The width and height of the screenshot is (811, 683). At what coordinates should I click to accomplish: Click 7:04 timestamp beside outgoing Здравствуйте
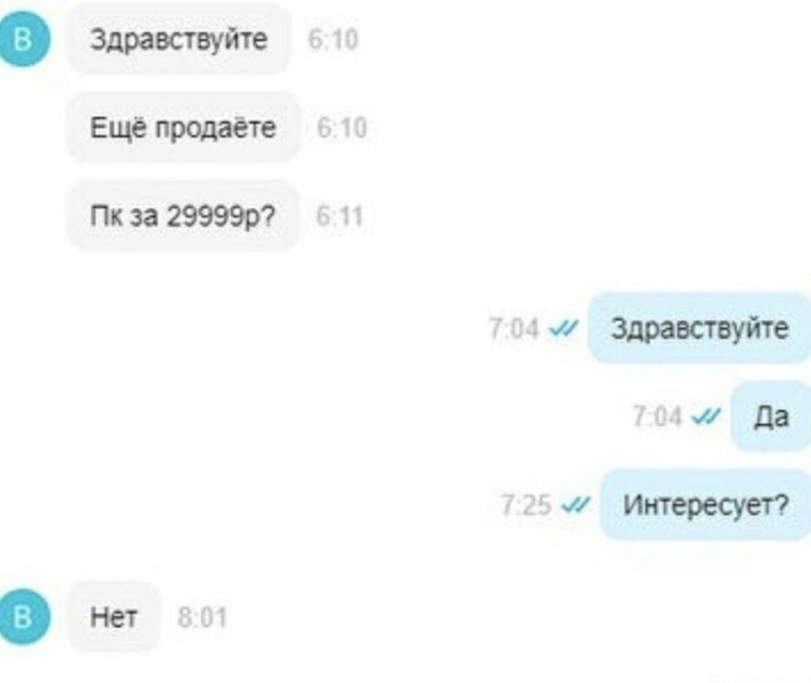[x=514, y=328]
